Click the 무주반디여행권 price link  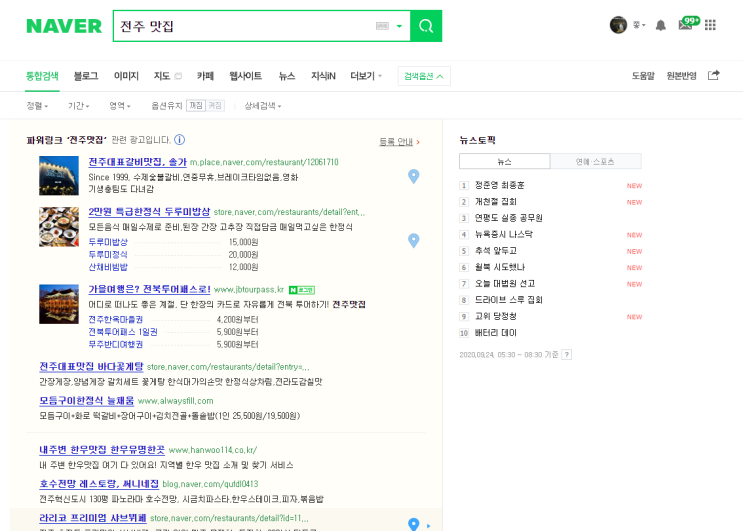point(116,344)
